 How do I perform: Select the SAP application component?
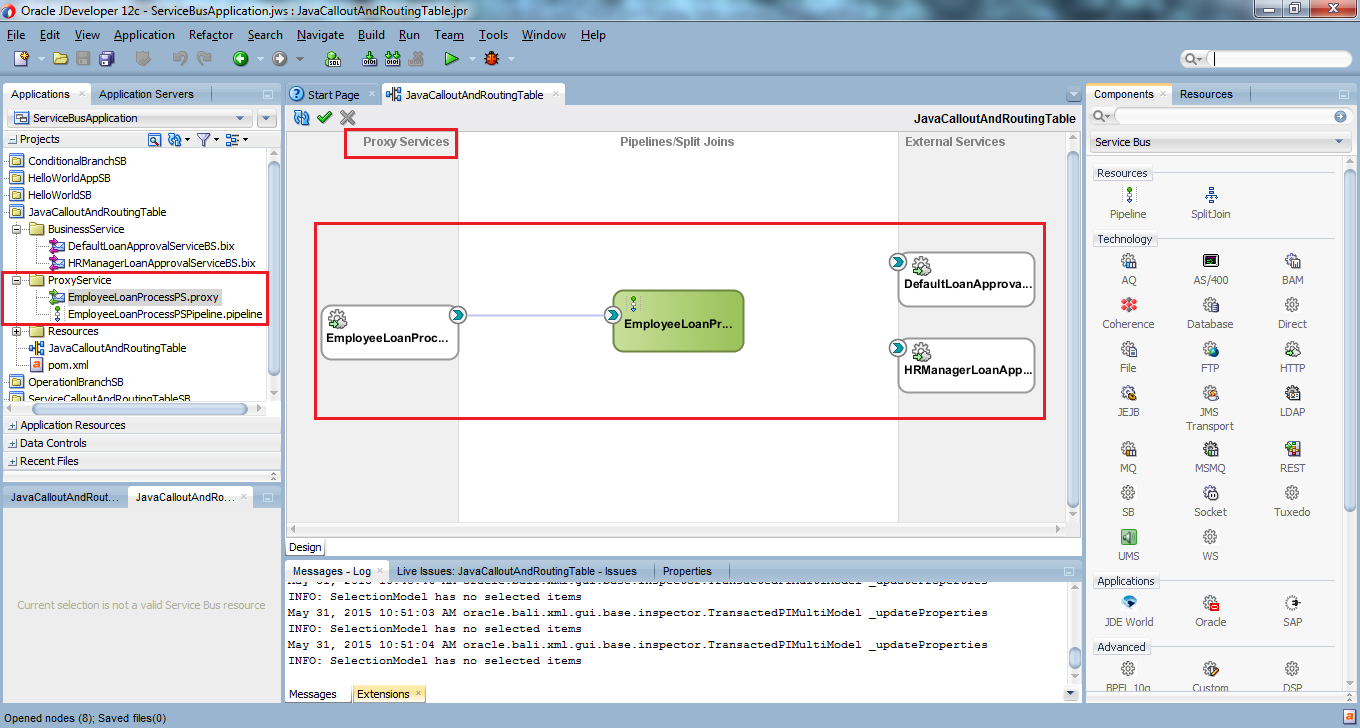tap(1292, 611)
